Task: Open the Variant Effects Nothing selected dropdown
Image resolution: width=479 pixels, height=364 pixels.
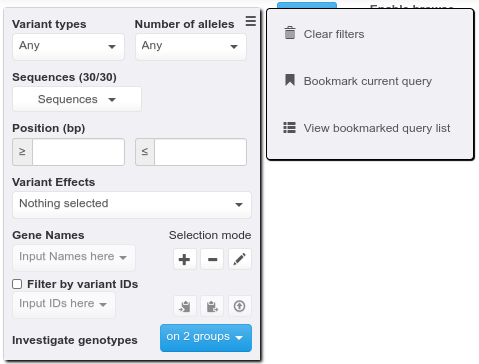Action: click(132, 204)
